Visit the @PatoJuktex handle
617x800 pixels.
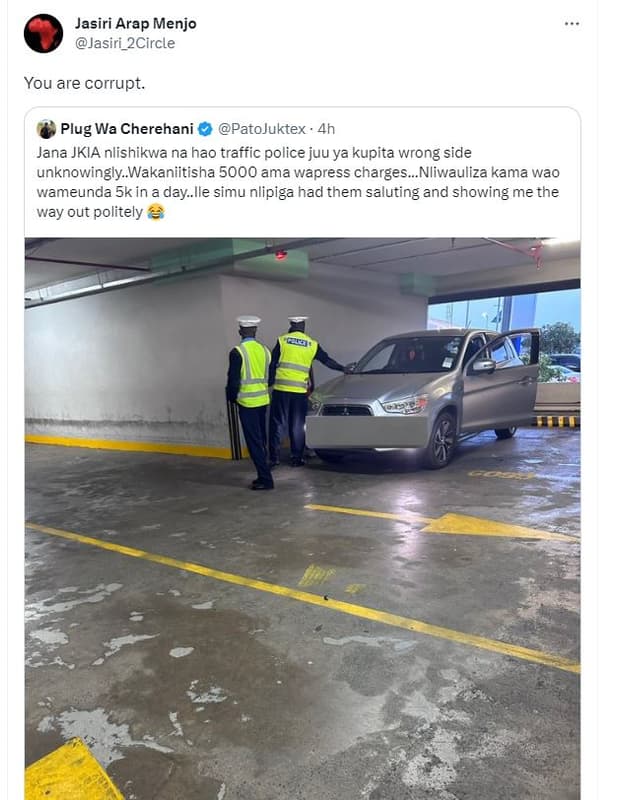click(262, 129)
